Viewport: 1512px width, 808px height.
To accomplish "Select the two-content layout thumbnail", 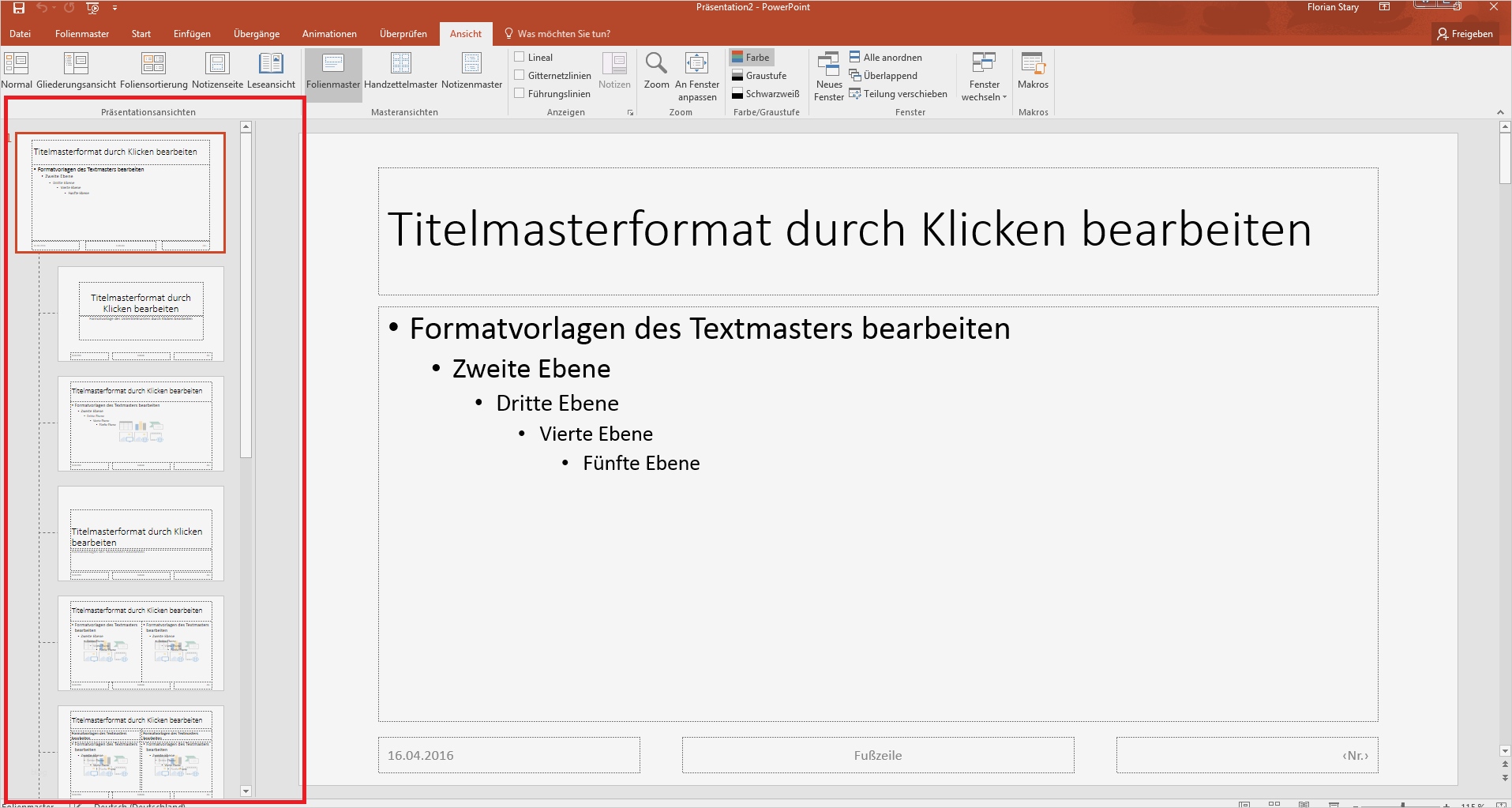I will click(x=141, y=643).
